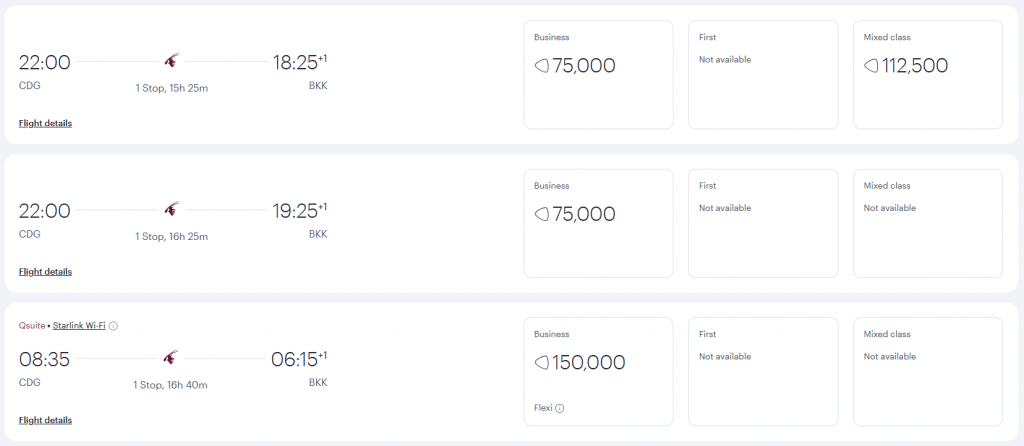The height and width of the screenshot is (446, 1024).
Task: Click the airline logo on the 18:25 arrival flight
Action: 171,61
